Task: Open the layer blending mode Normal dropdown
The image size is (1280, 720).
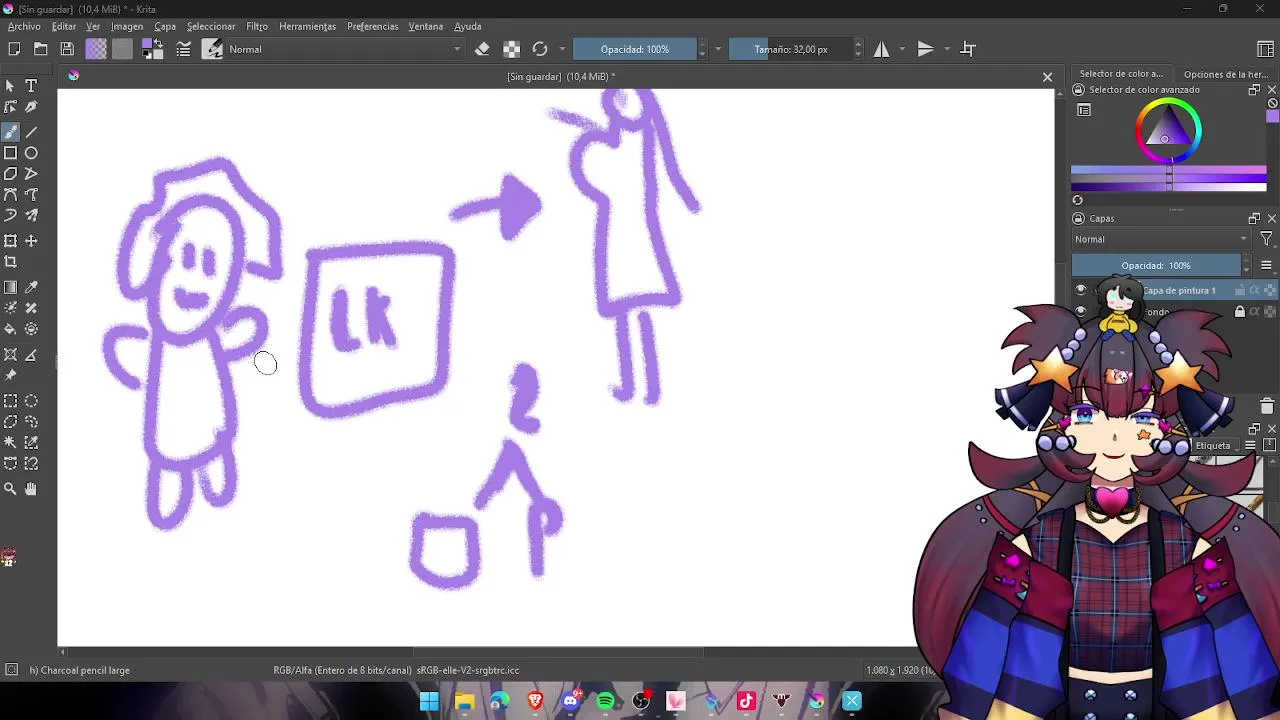Action: tap(1161, 239)
